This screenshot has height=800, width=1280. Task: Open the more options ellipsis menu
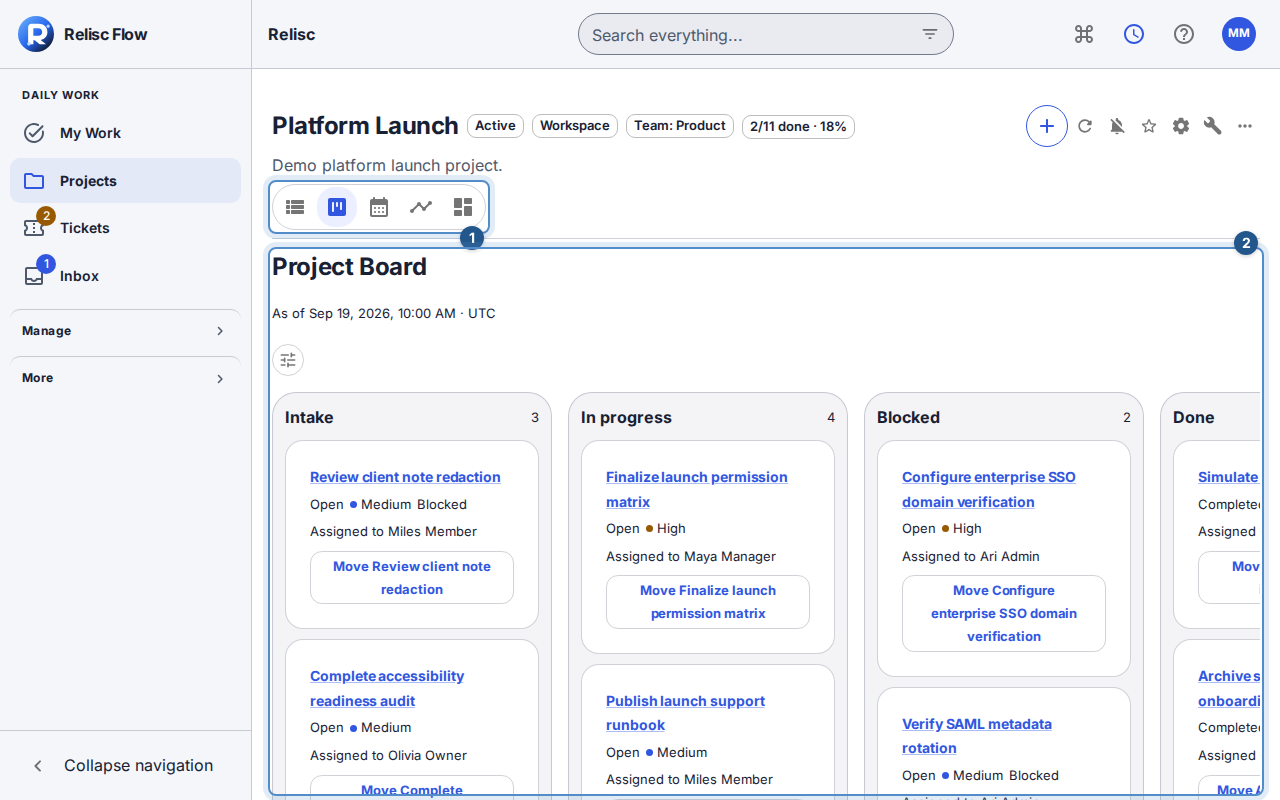pyautogui.click(x=1245, y=126)
